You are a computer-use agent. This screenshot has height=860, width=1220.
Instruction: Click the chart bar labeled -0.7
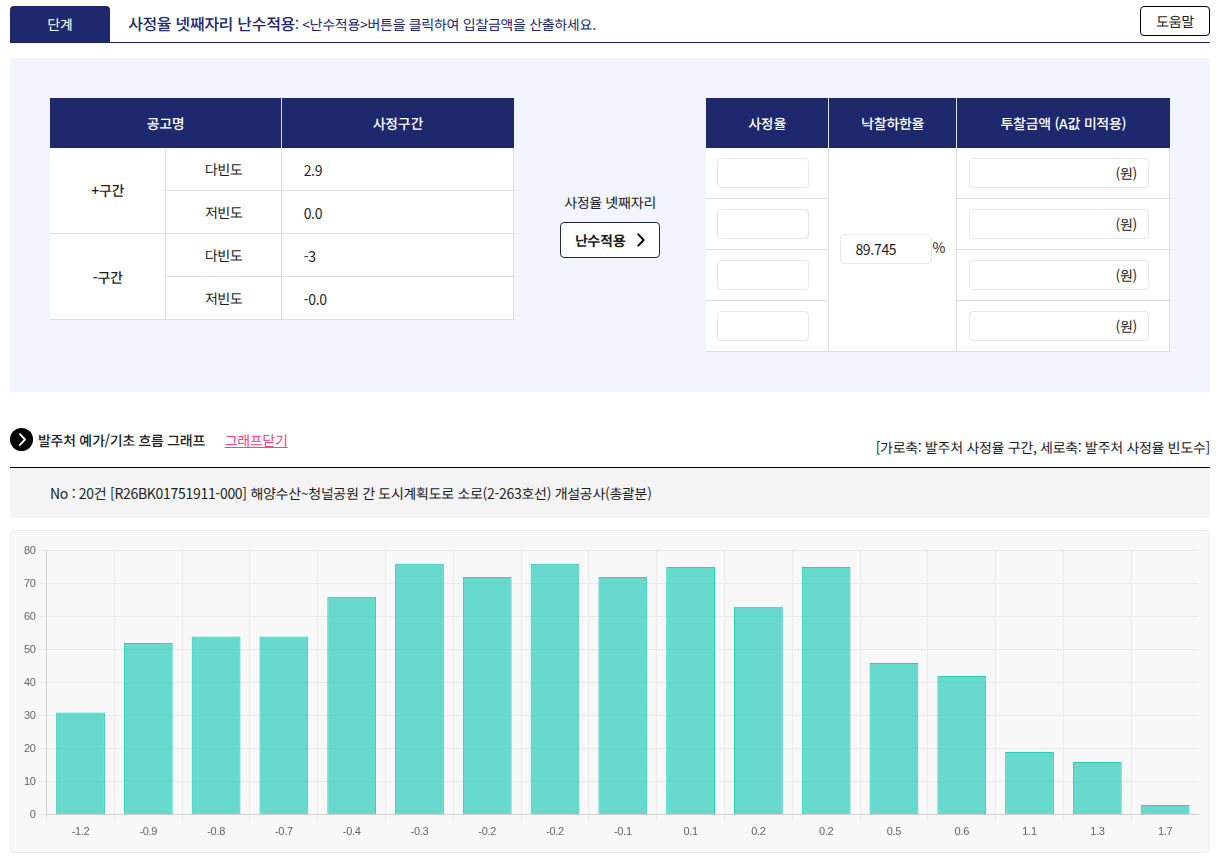[284, 725]
